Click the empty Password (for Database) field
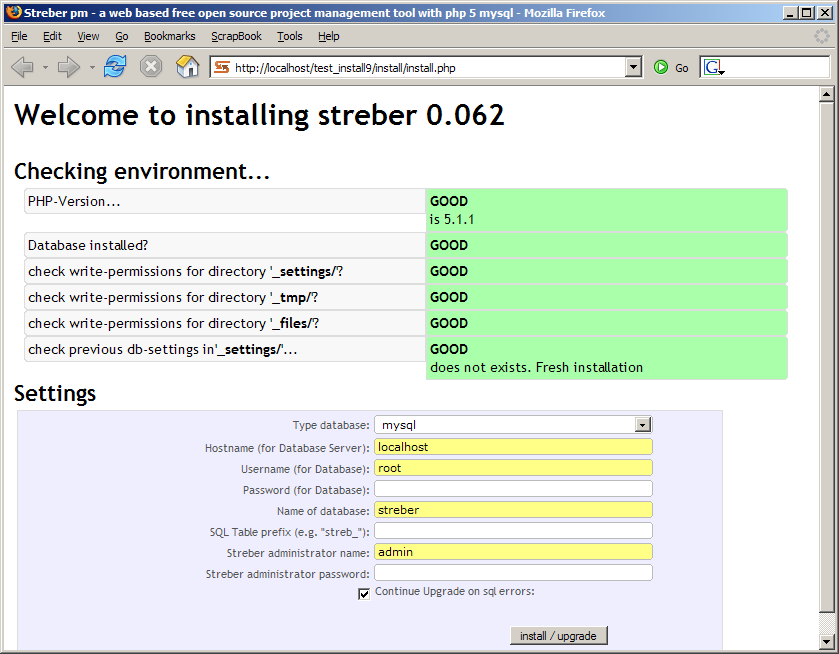The image size is (839, 654). point(513,489)
